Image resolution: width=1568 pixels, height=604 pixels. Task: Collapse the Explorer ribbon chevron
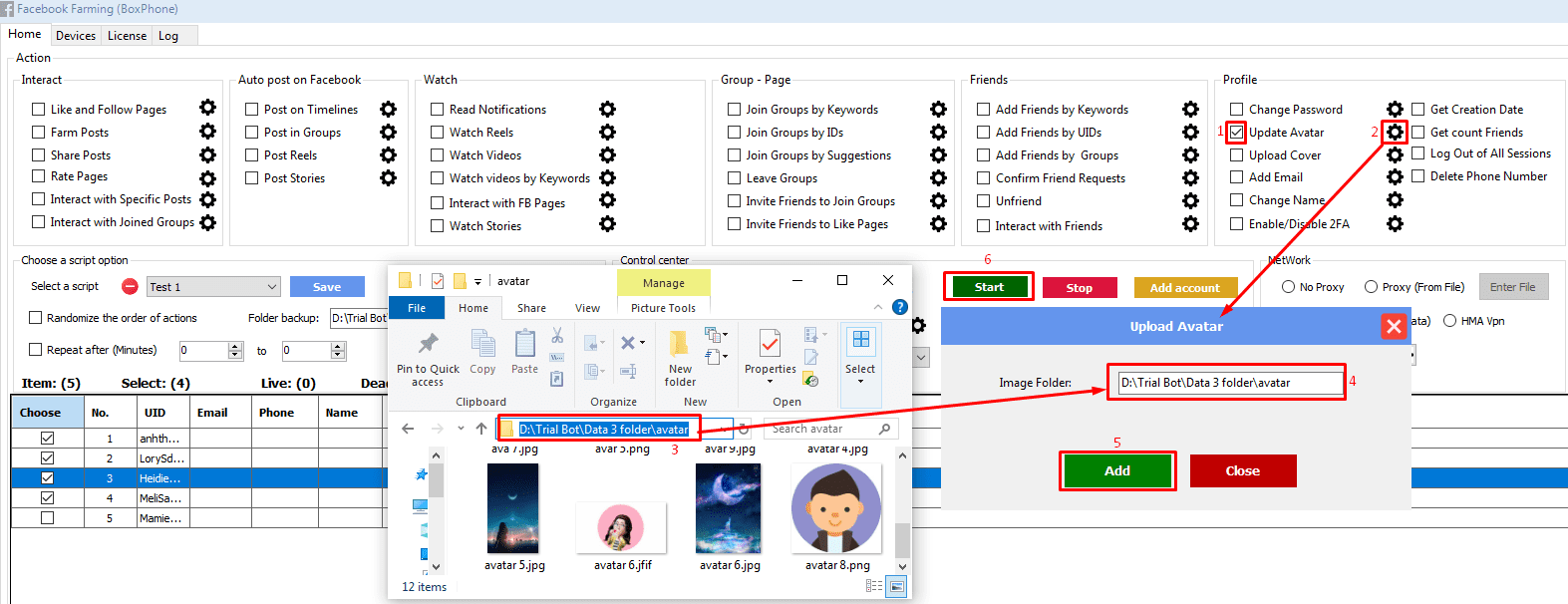[x=878, y=307]
